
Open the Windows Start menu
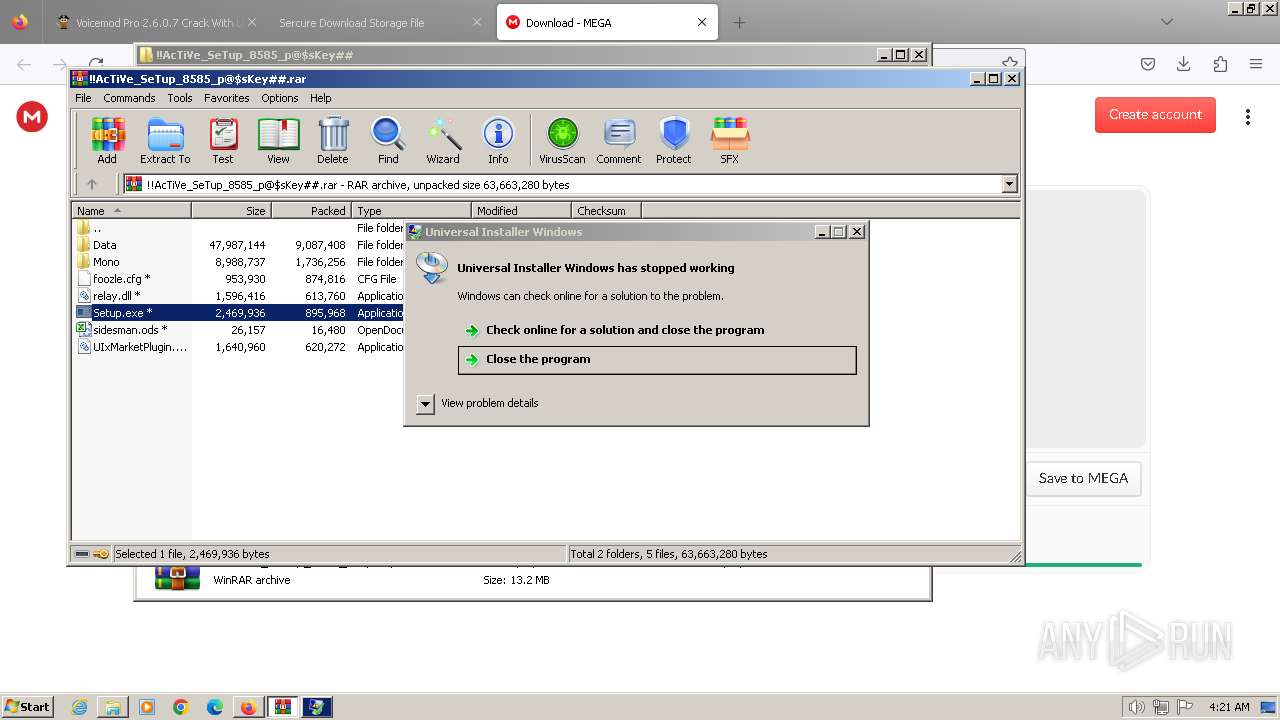[28, 706]
